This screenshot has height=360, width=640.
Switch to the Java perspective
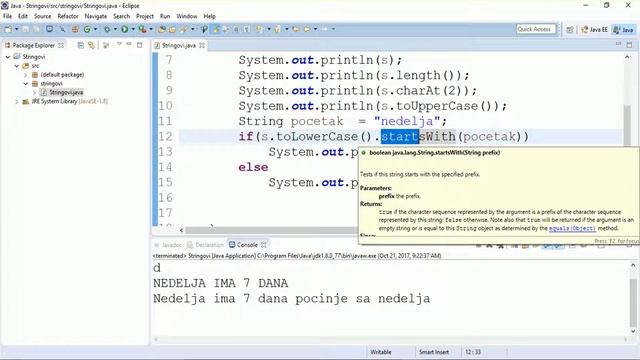point(623,29)
